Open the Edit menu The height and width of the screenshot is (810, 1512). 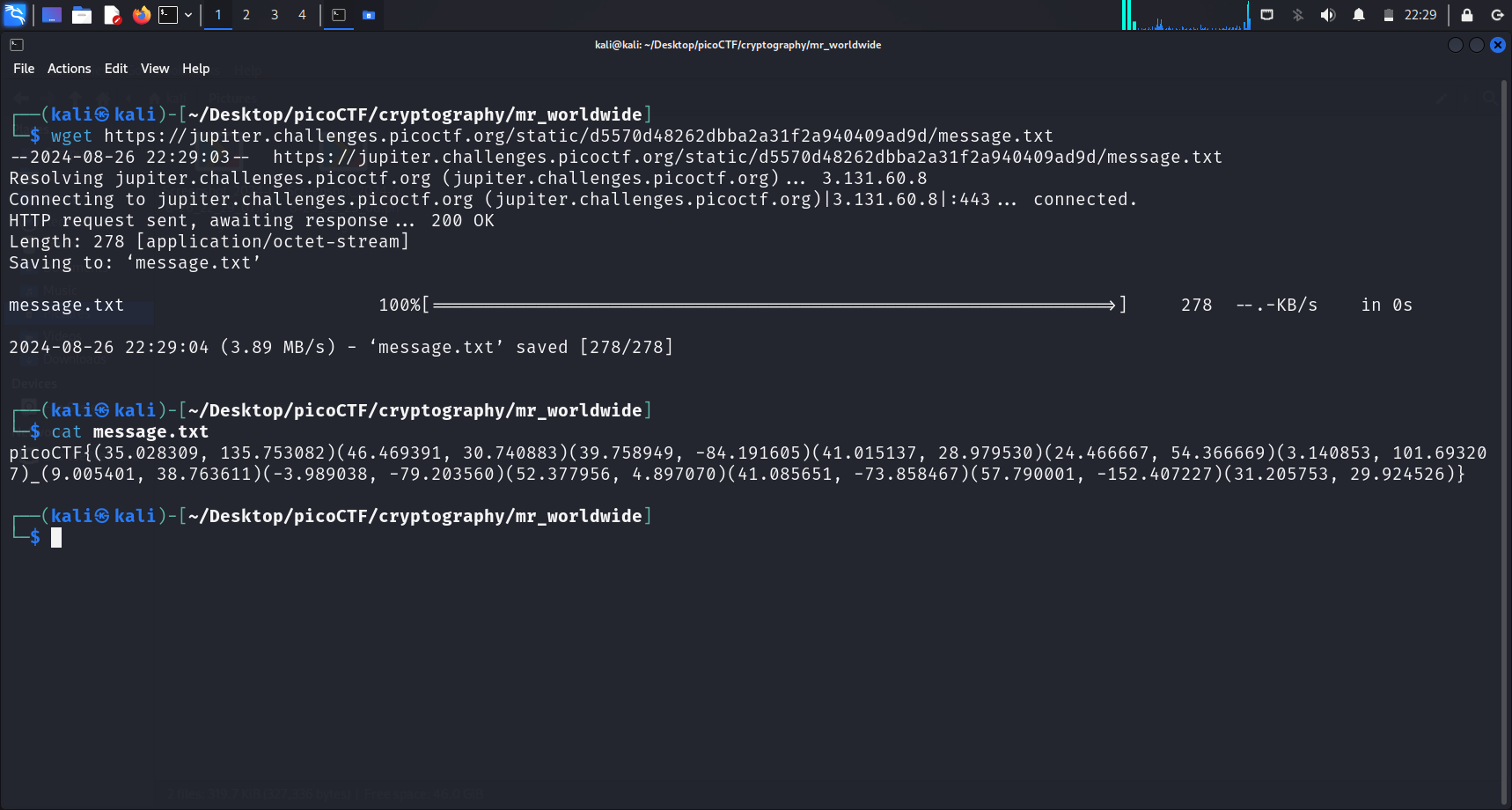click(115, 69)
